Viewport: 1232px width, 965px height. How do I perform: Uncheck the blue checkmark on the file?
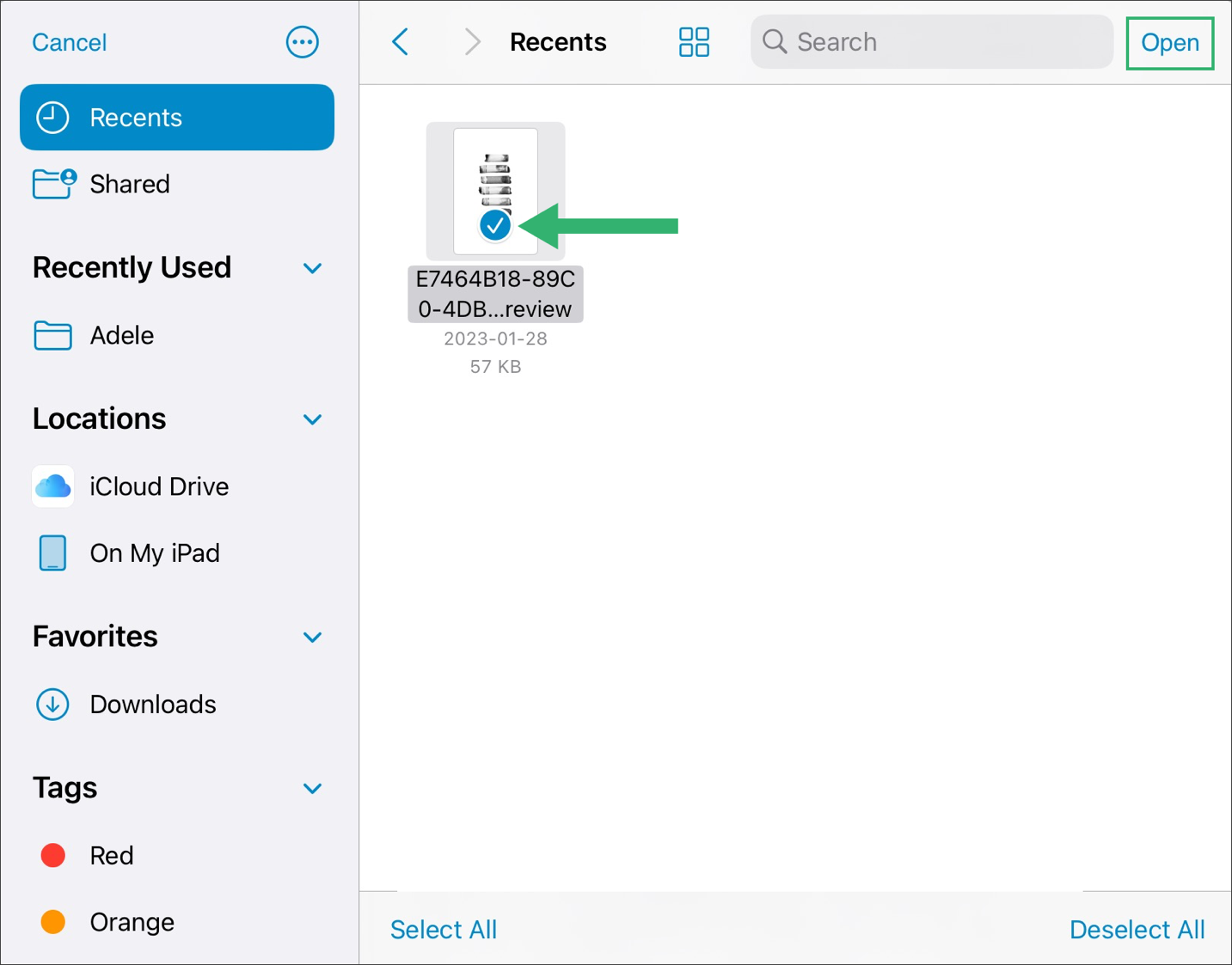pyautogui.click(x=495, y=225)
